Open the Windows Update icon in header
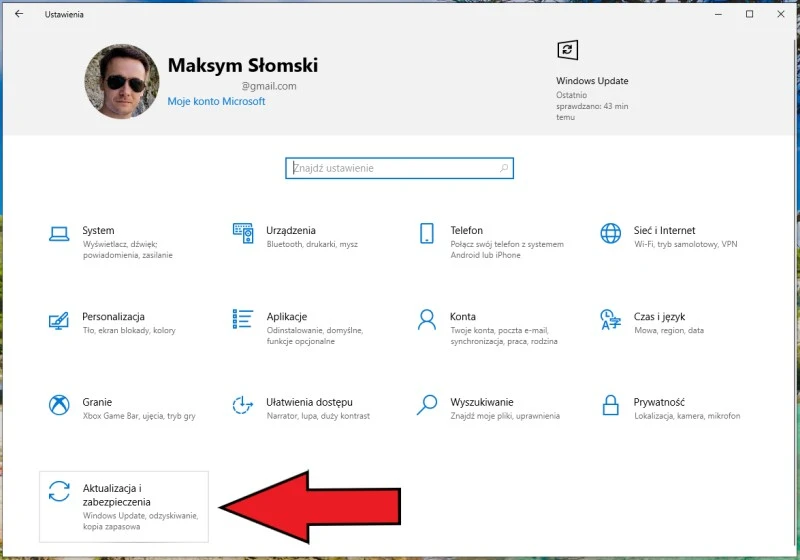800x560 pixels. coord(567,50)
